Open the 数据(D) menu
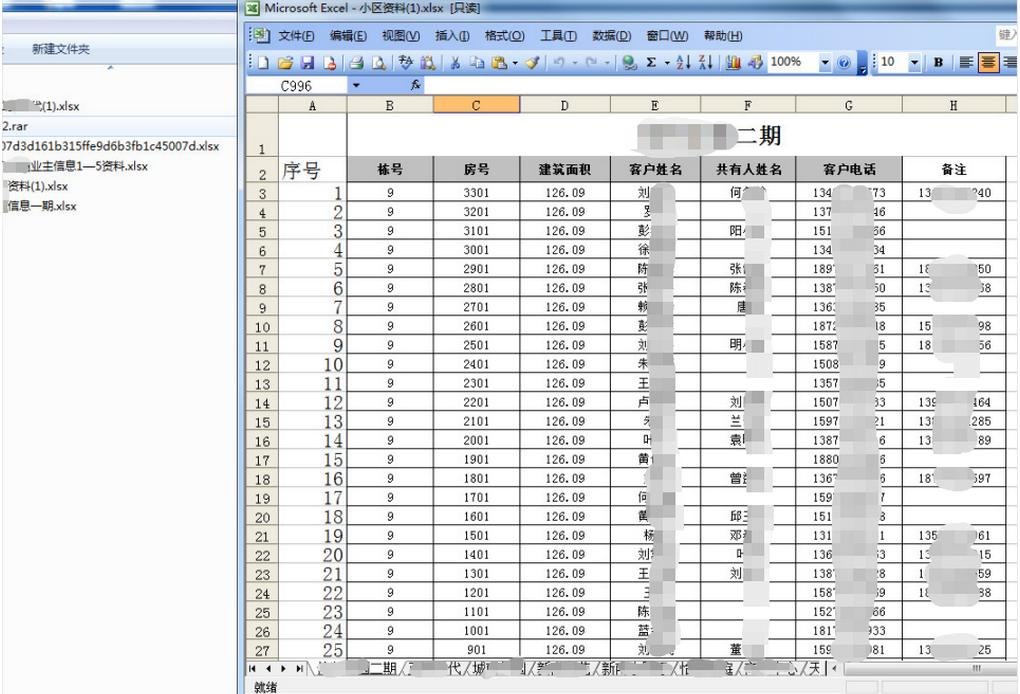Image resolution: width=1020 pixels, height=694 pixels. tap(611, 36)
